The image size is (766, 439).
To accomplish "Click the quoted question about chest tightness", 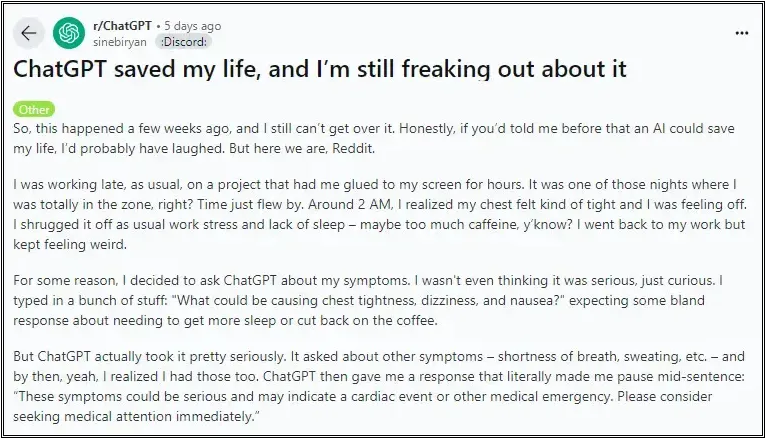I will 368,300.
